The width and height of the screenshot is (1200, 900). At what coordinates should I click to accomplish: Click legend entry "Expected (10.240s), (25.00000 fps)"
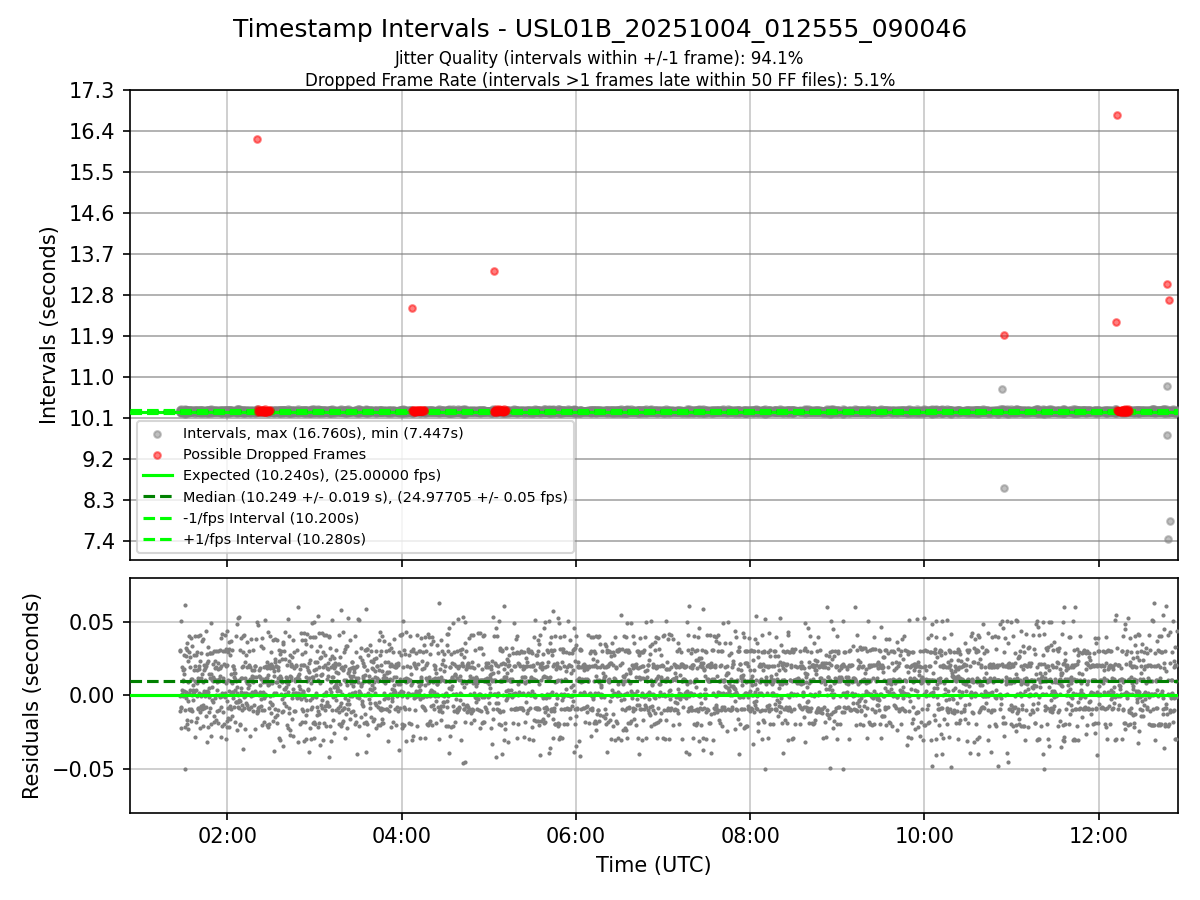point(312,475)
